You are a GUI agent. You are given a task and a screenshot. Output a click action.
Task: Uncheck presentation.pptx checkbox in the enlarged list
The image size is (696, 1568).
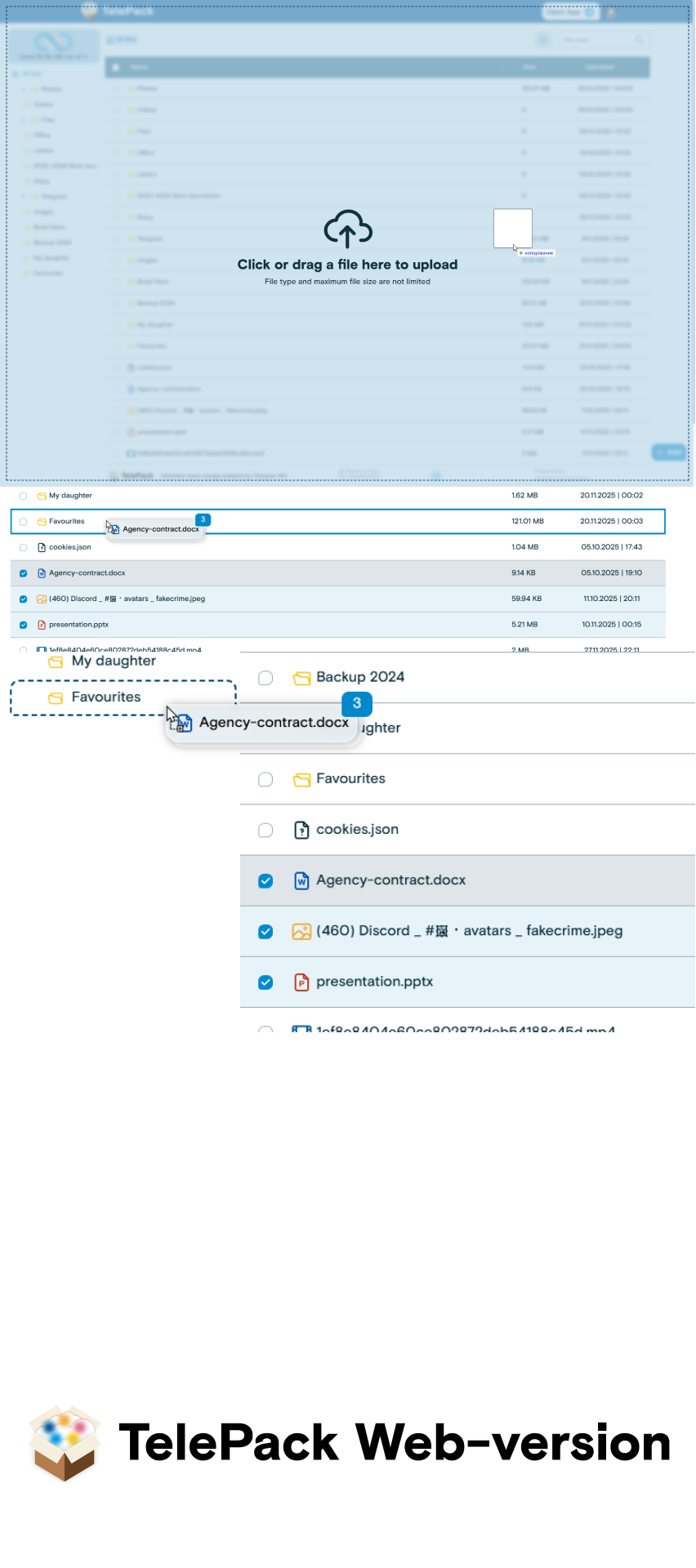[x=265, y=982]
